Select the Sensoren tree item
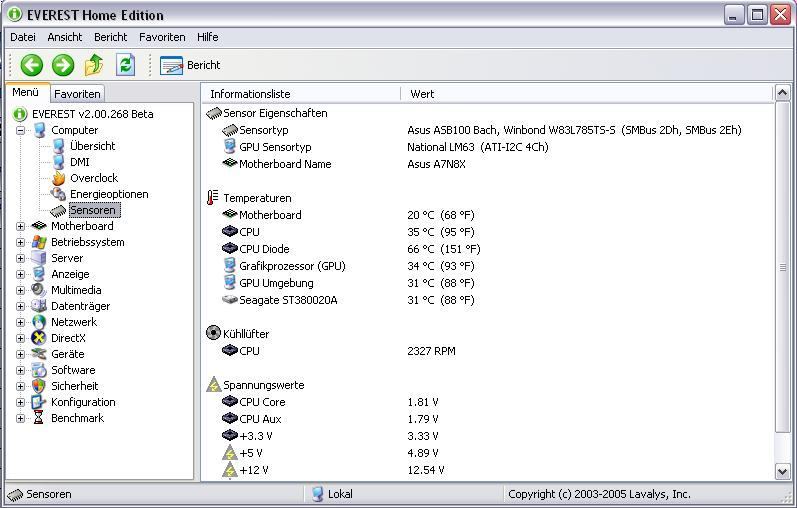Image resolution: width=797 pixels, height=508 pixels. click(x=93, y=210)
